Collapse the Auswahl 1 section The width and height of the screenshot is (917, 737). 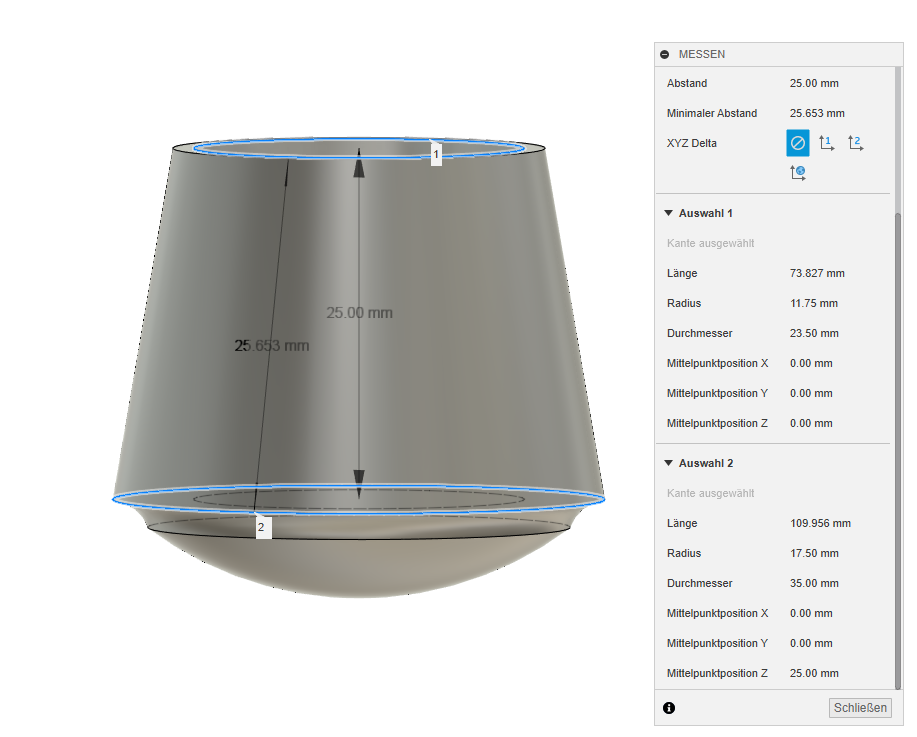tap(668, 213)
